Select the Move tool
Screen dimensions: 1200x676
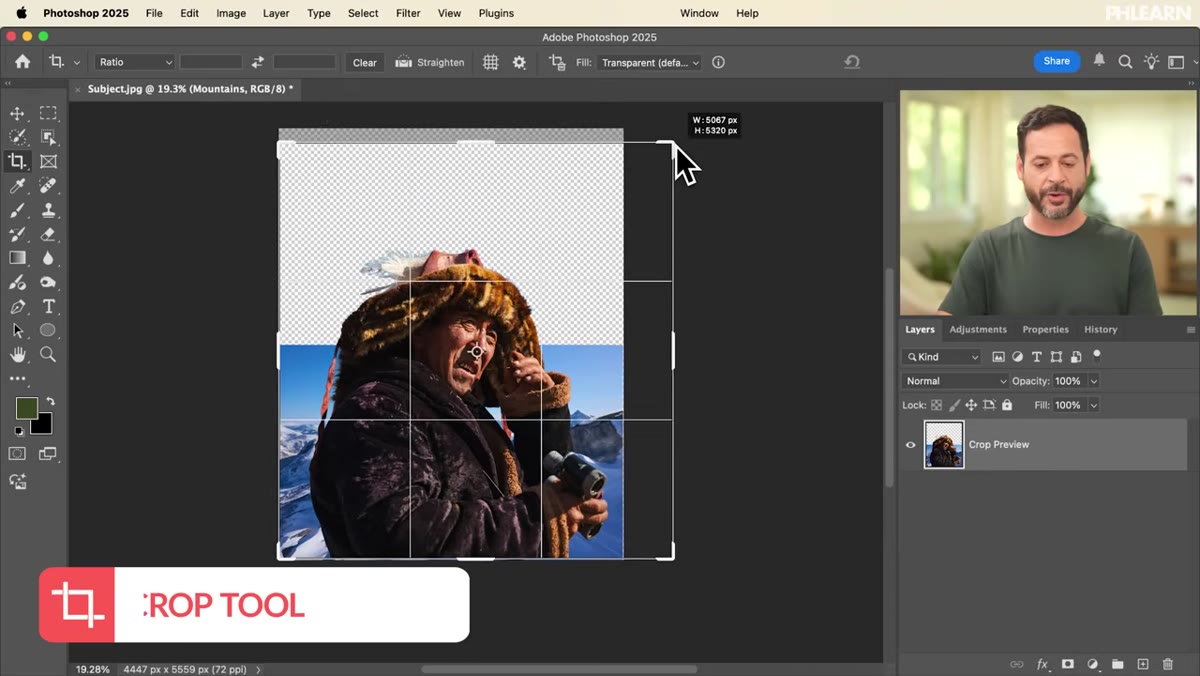click(x=17, y=113)
